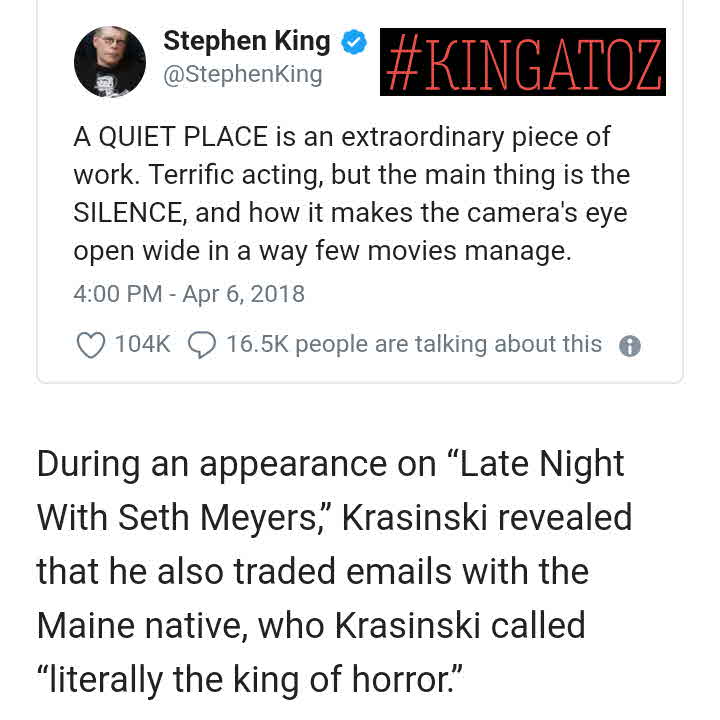Like the tweet with the heart icon

90,345
